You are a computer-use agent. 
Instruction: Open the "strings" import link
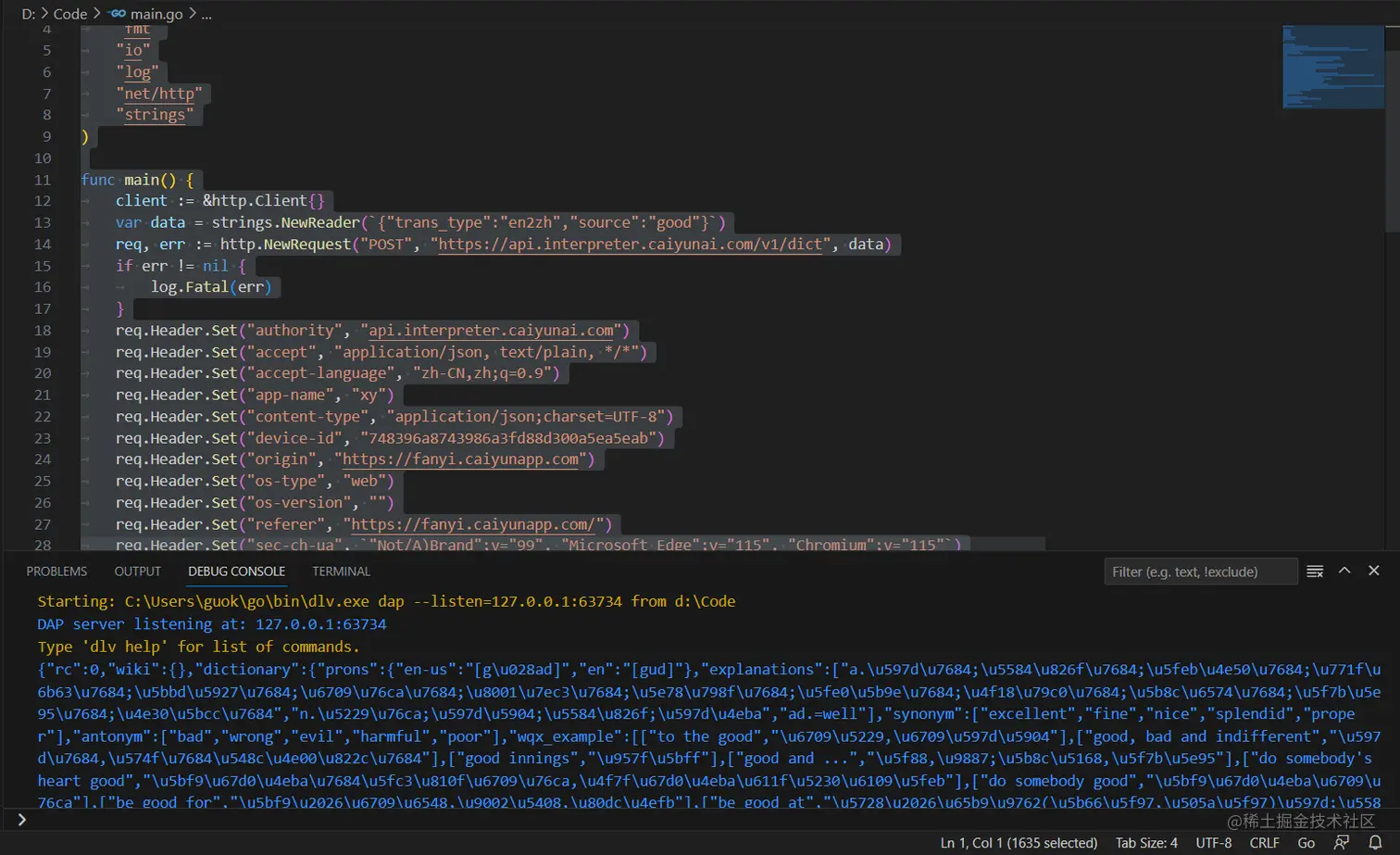point(155,115)
